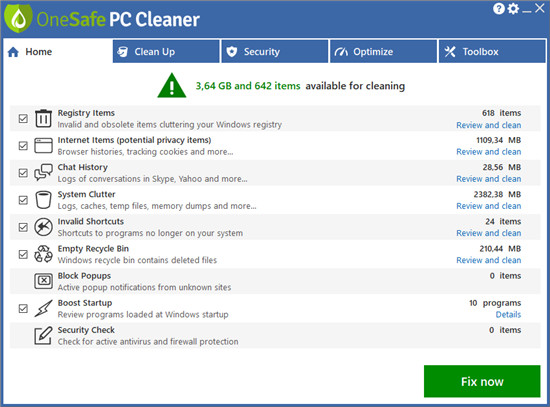Switch to the Home tab
This screenshot has height=407, width=550.
point(58,52)
